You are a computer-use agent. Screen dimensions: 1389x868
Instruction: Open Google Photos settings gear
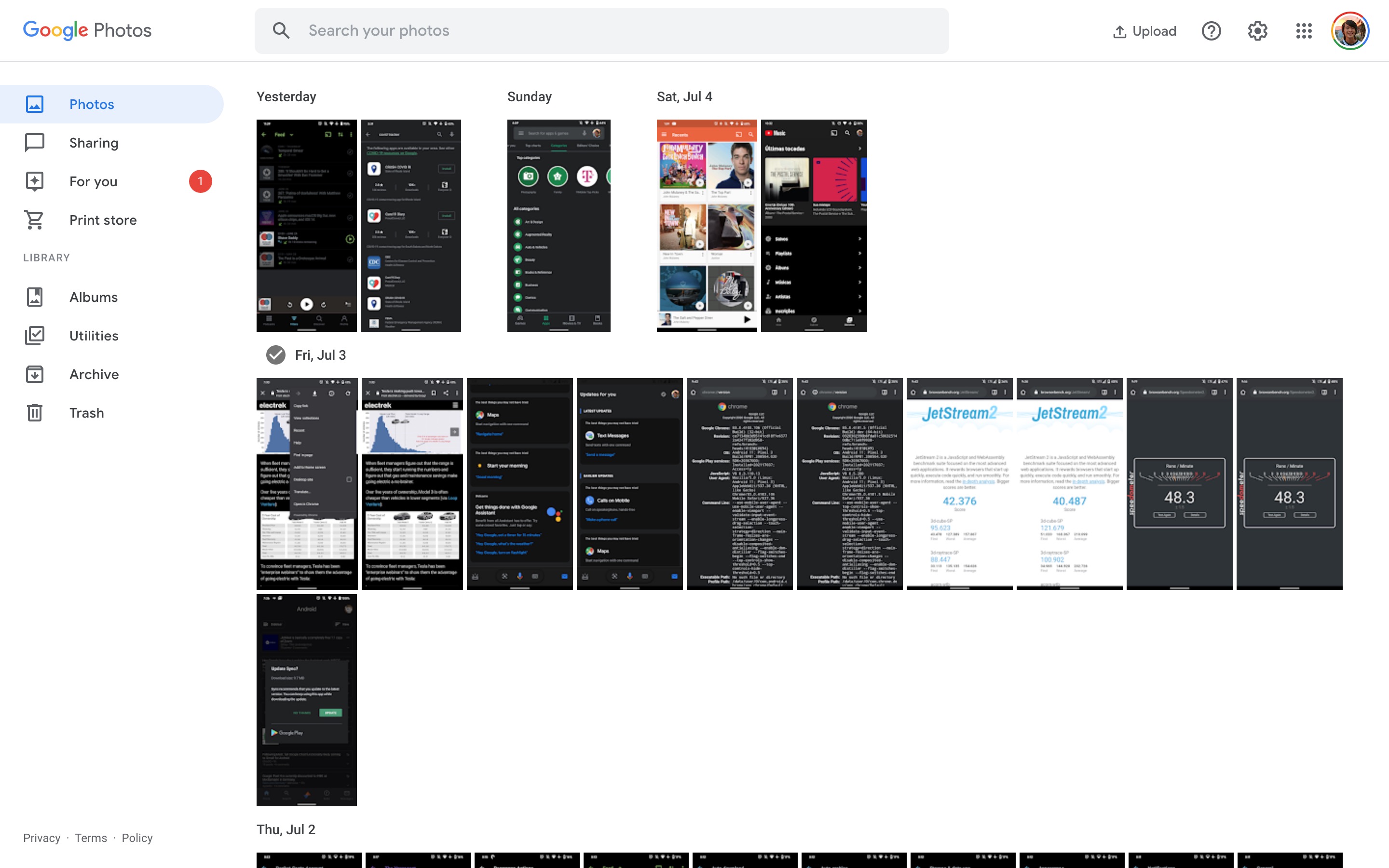coord(1257,30)
